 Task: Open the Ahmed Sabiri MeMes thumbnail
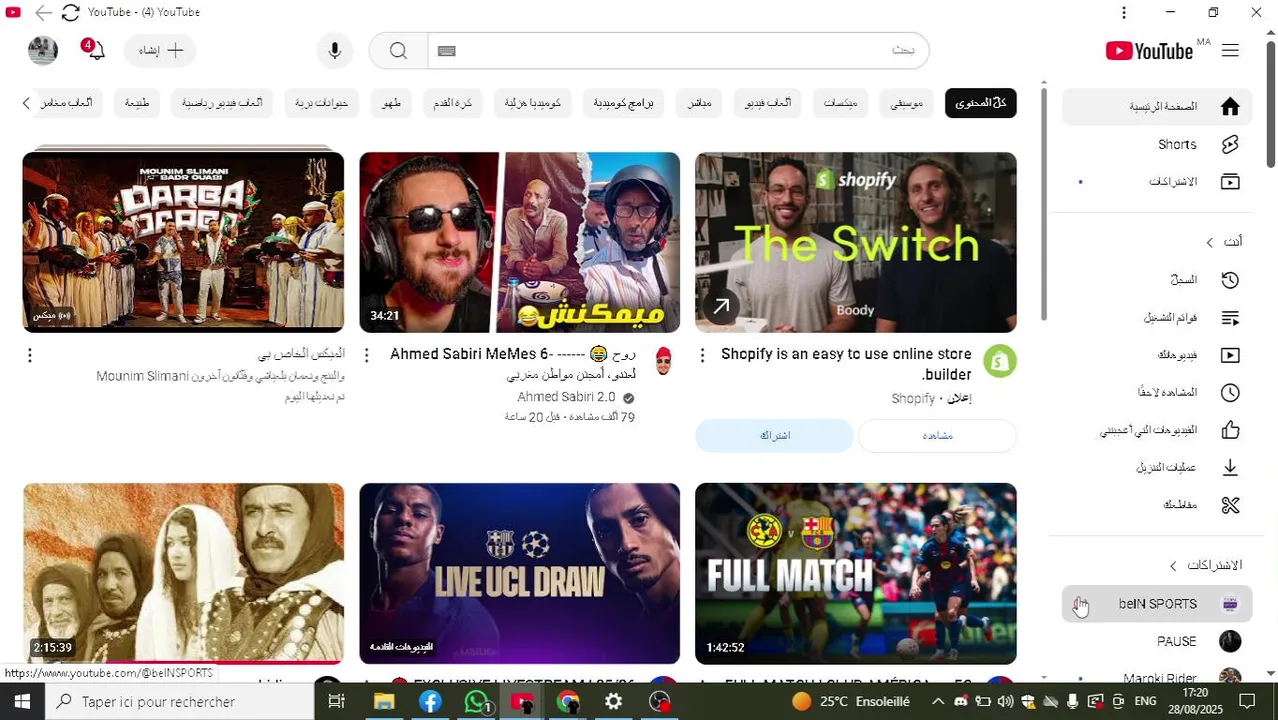click(520, 242)
